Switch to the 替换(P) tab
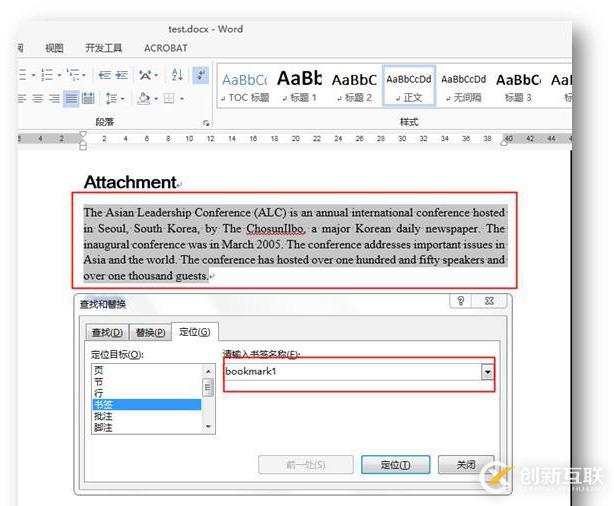The image size is (614, 506). coord(150,333)
